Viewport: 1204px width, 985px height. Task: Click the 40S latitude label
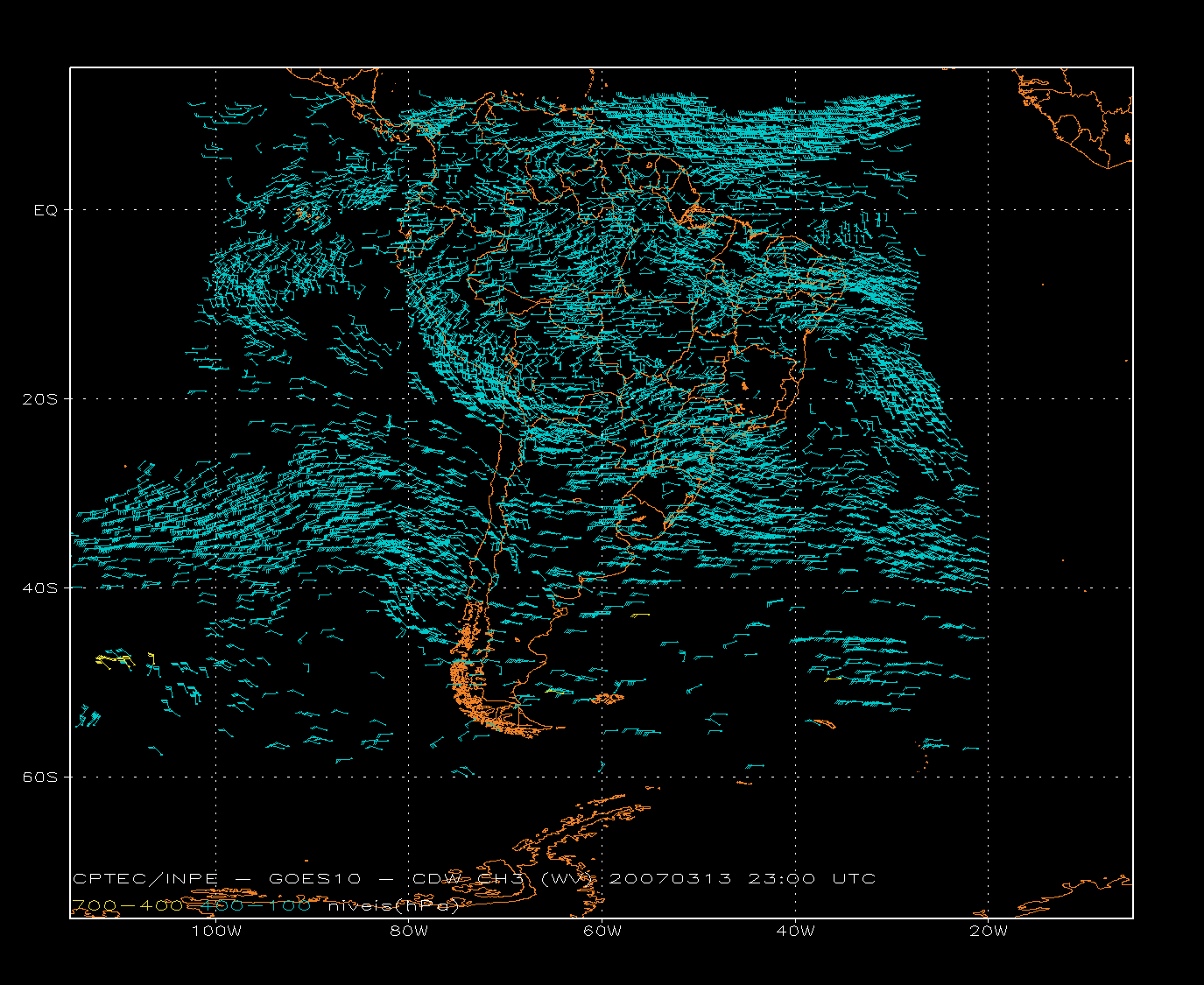tap(39, 587)
